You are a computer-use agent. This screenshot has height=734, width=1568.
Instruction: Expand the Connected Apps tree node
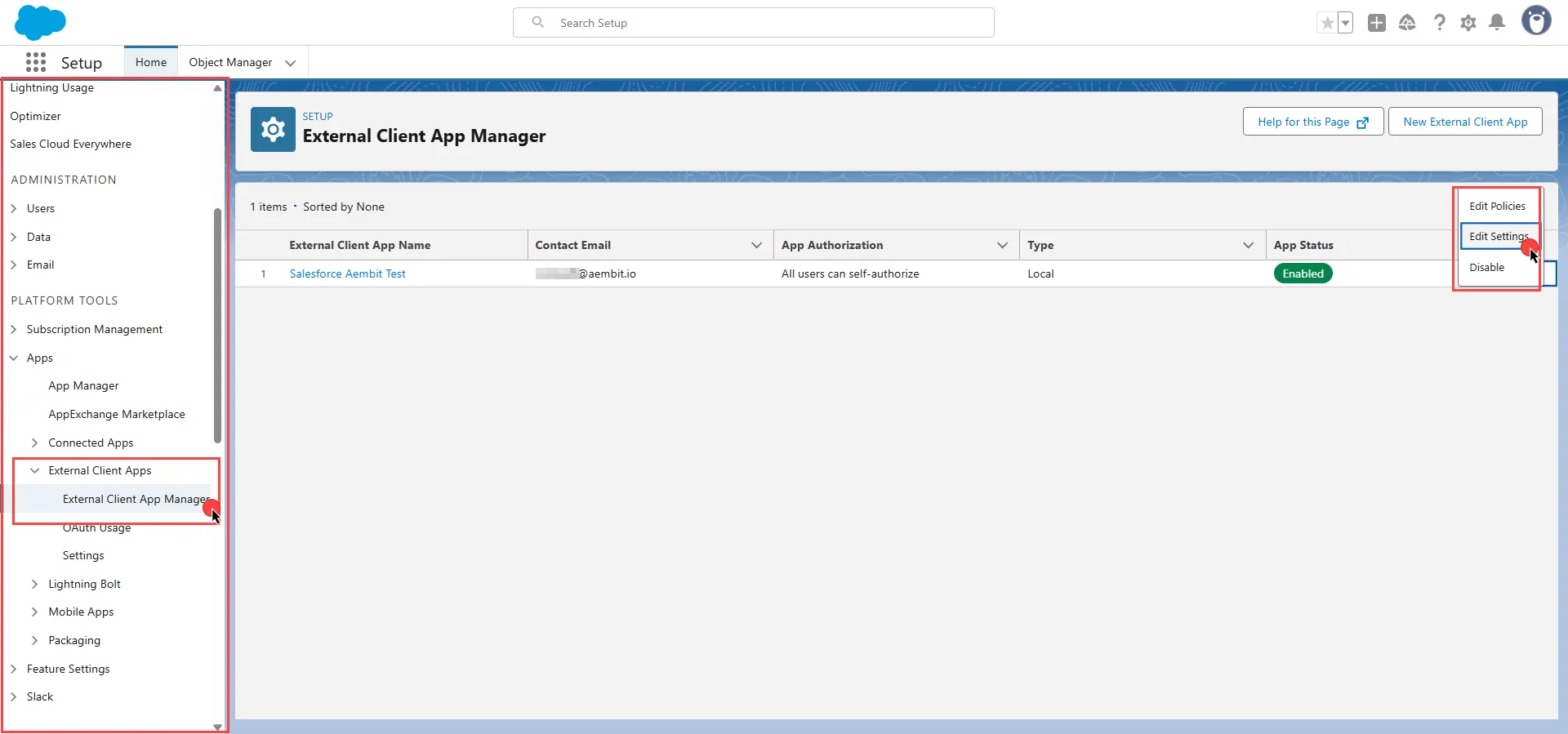pyautogui.click(x=35, y=443)
